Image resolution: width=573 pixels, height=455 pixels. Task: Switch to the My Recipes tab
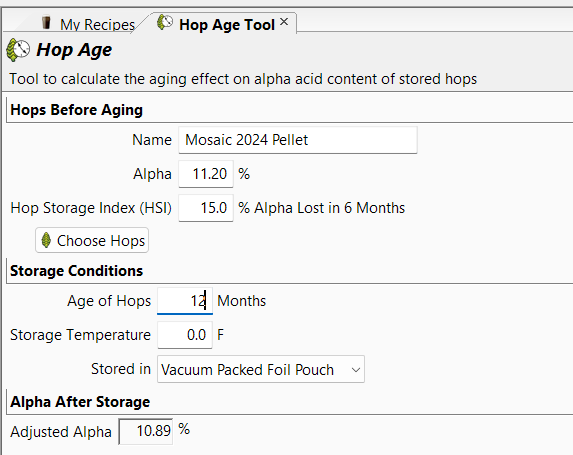click(x=88, y=23)
